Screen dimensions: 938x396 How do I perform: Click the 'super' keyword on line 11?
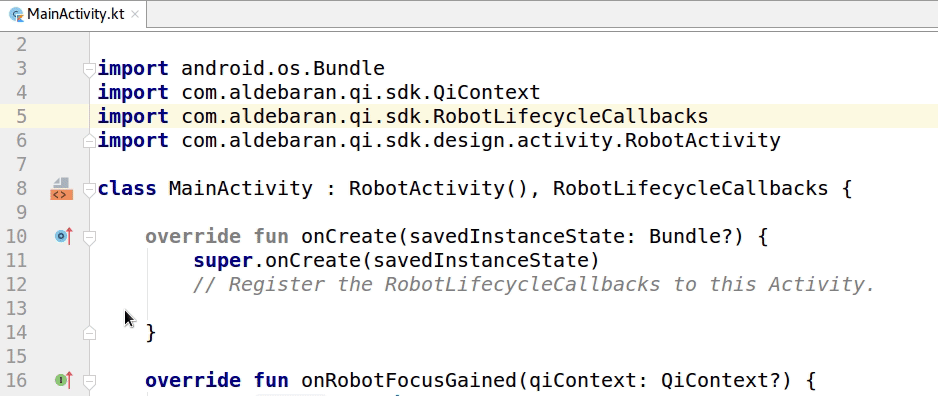pos(223,261)
